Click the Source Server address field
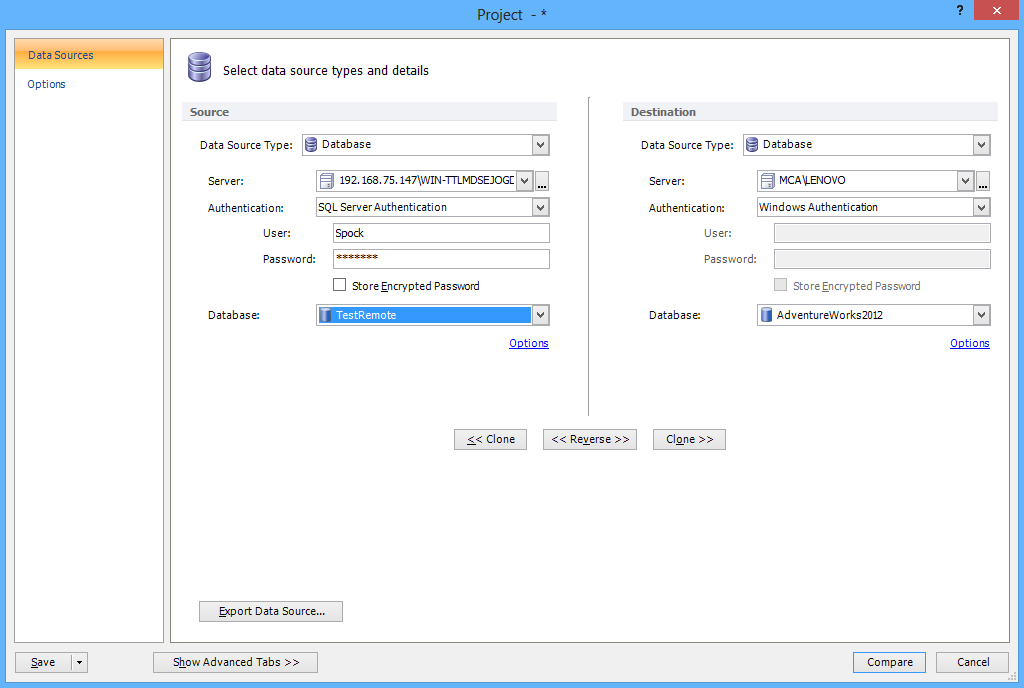The height and width of the screenshot is (688, 1024). (426, 181)
